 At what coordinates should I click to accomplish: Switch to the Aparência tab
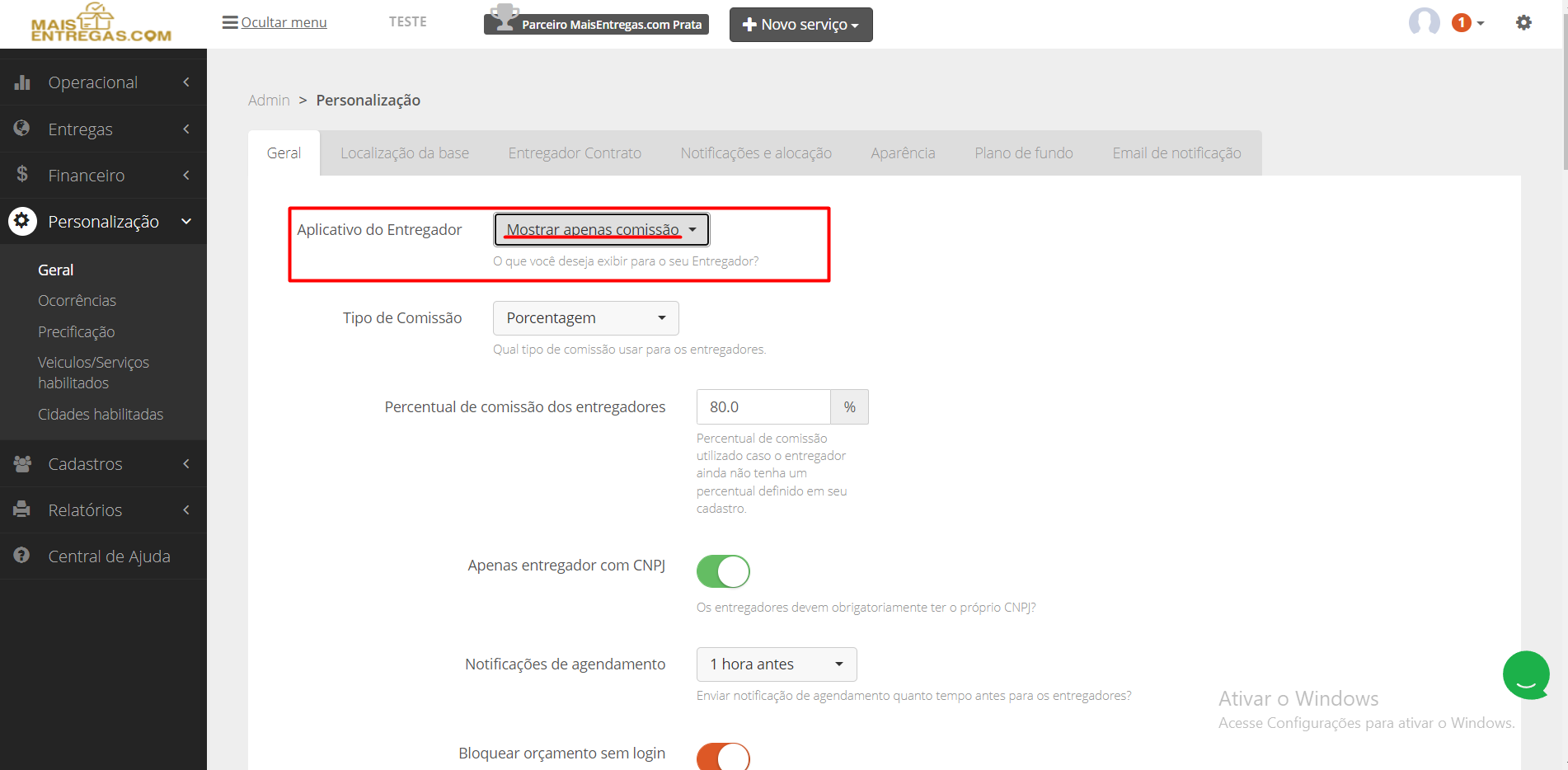[903, 153]
